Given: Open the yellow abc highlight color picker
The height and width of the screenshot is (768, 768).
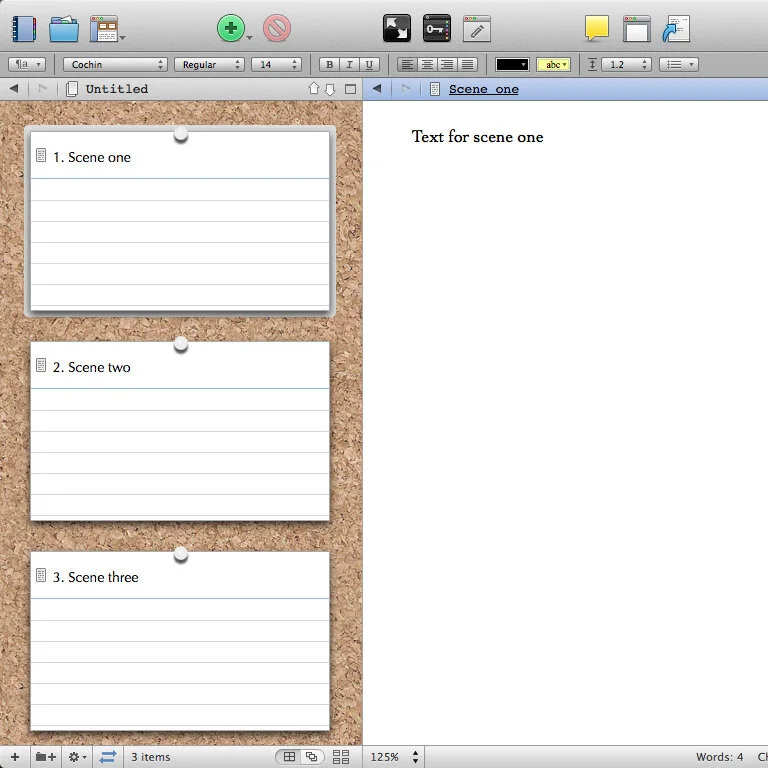Looking at the screenshot, I should (553, 64).
